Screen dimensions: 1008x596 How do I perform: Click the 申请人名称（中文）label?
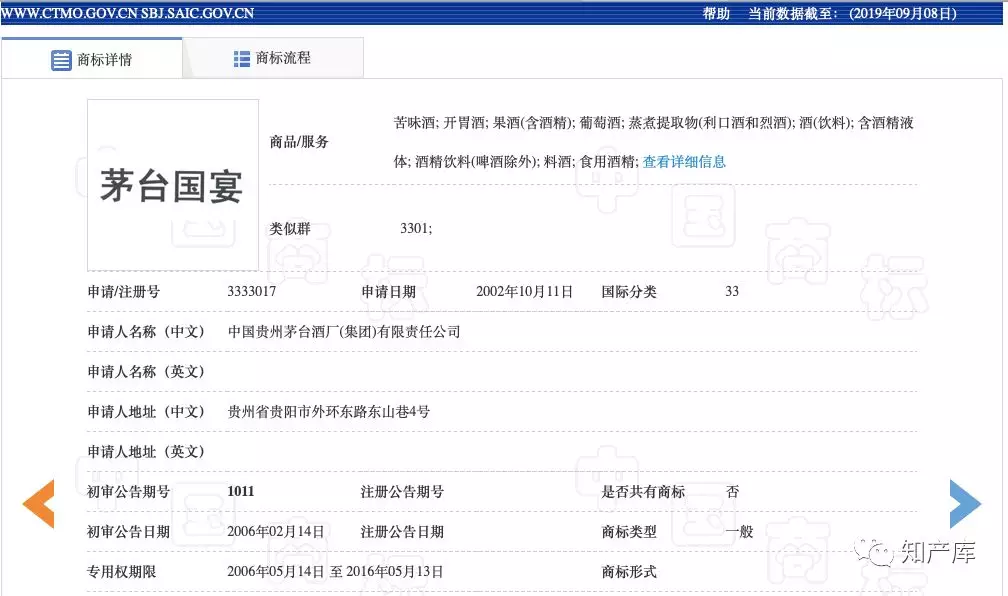pos(146,332)
